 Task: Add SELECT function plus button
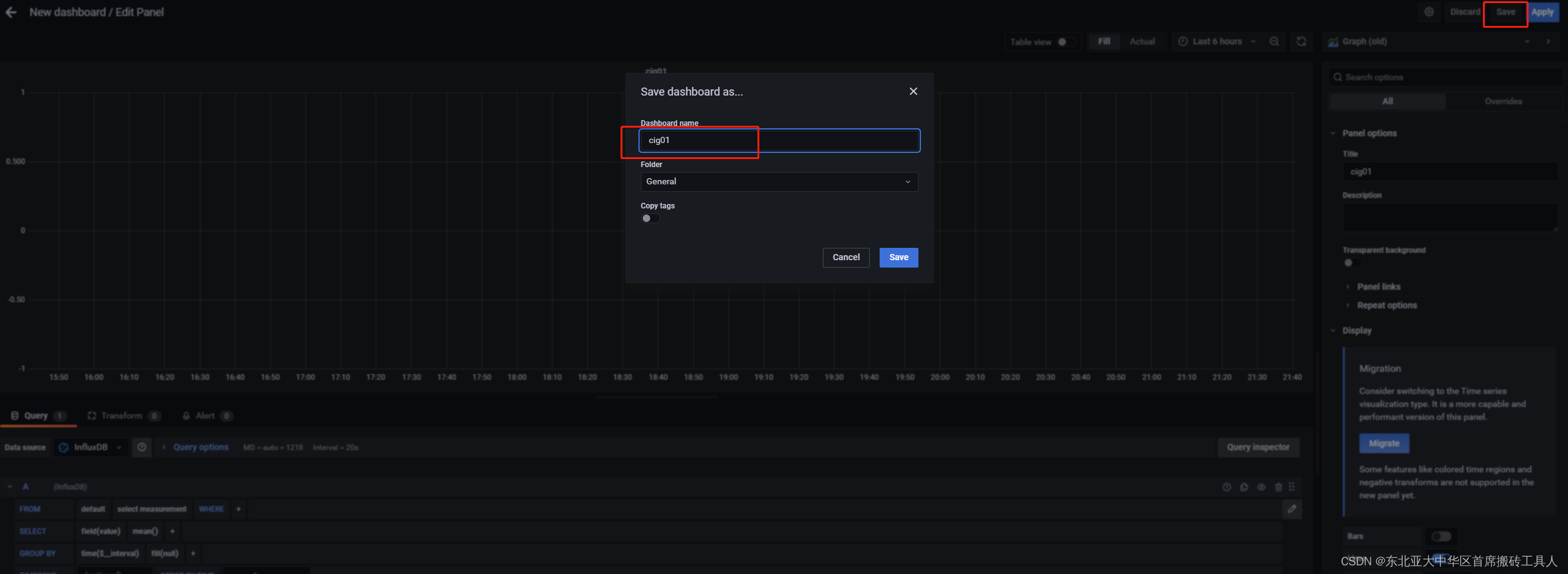click(x=172, y=531)
